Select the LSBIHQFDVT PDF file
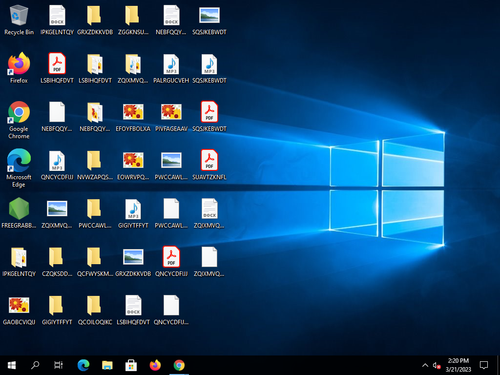Viewport: 500px width, 375px height. 57,68
